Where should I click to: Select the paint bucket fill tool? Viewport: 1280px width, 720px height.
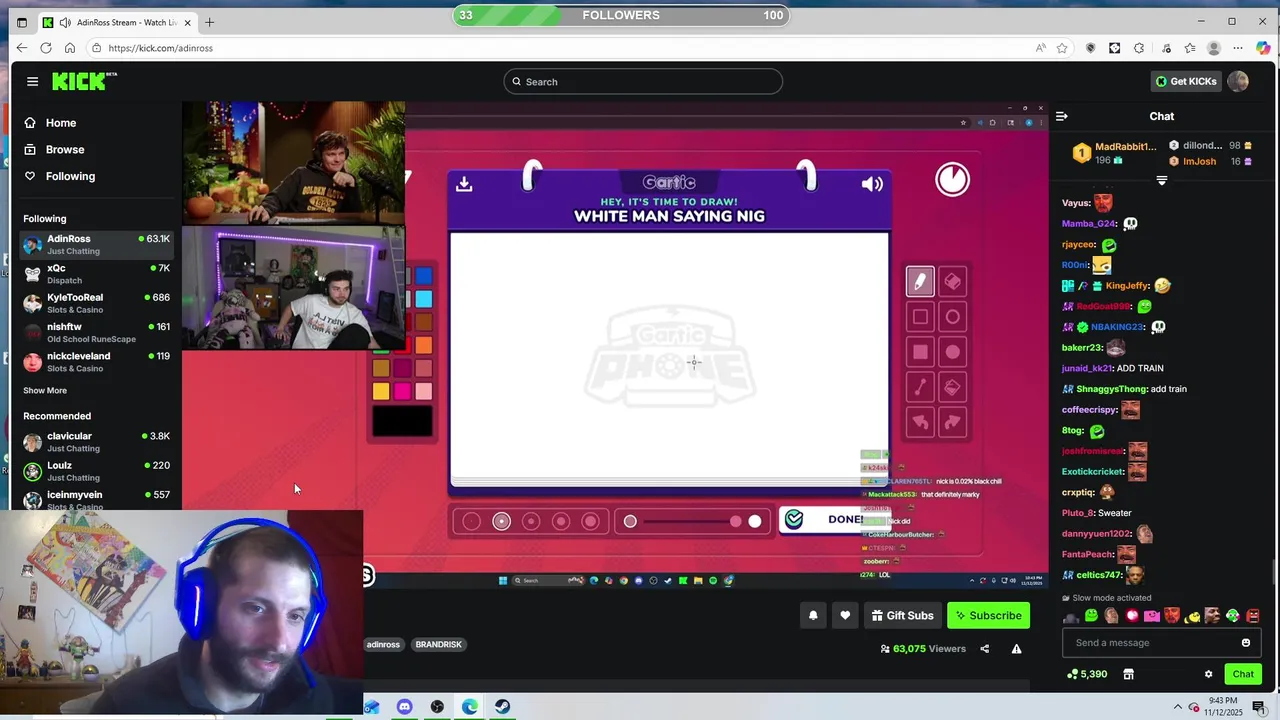coord(952,387)
